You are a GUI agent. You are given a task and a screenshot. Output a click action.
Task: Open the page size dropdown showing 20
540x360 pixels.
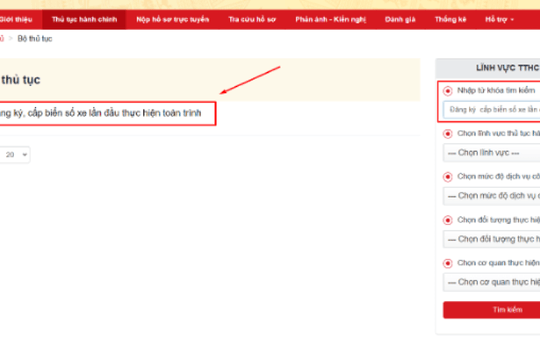(14, 155)
